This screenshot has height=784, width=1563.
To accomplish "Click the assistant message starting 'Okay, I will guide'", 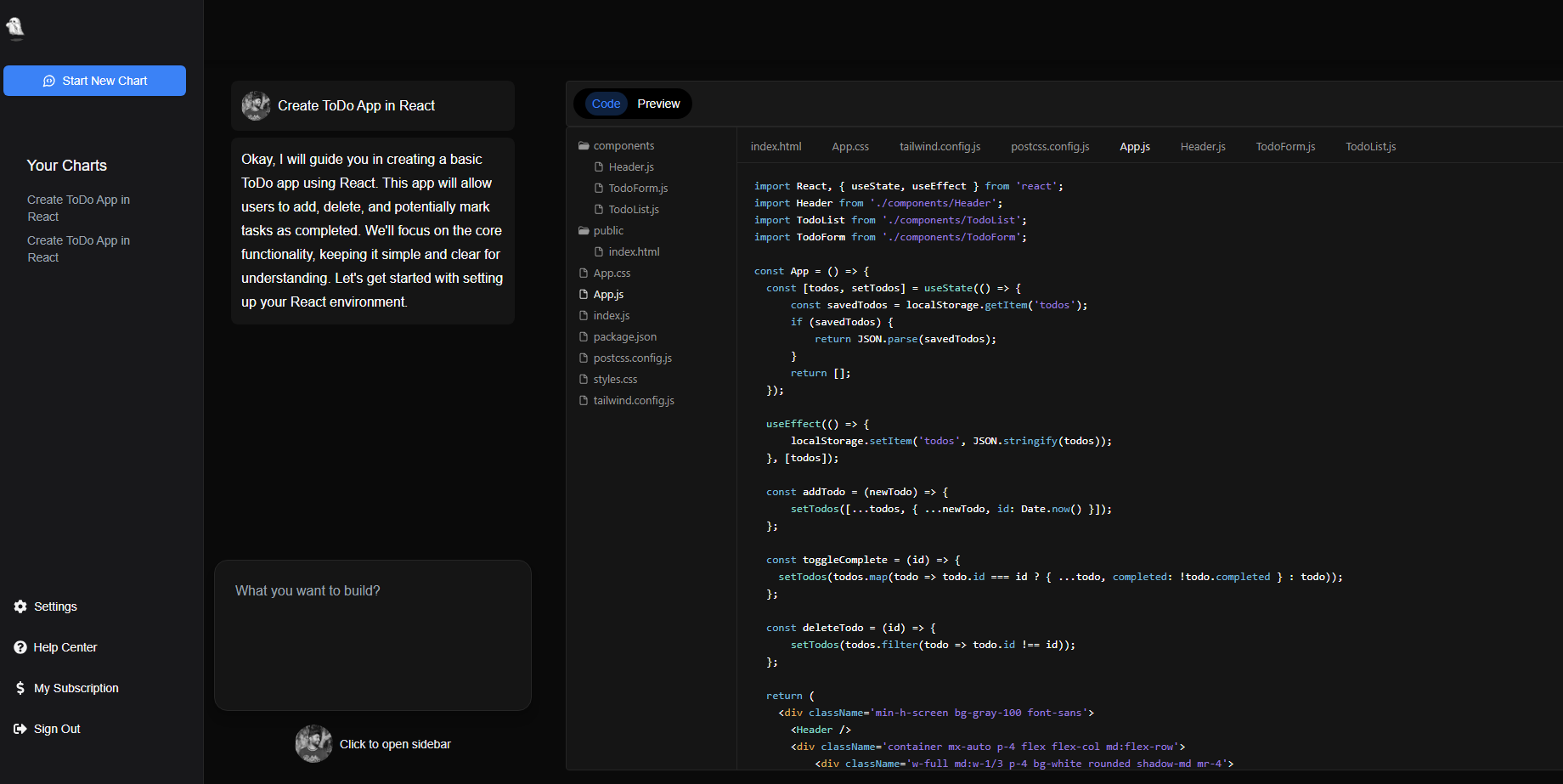I will click(373, 231).
